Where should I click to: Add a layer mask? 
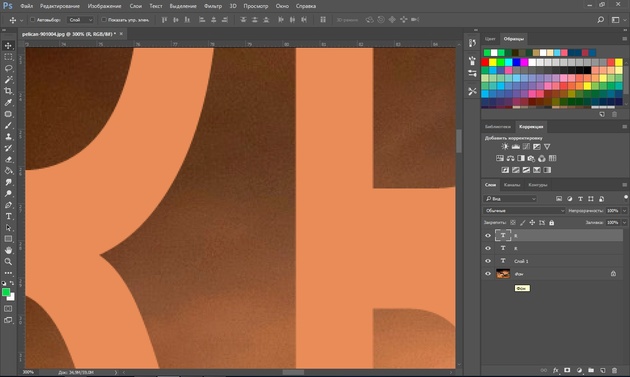(567, 370)
